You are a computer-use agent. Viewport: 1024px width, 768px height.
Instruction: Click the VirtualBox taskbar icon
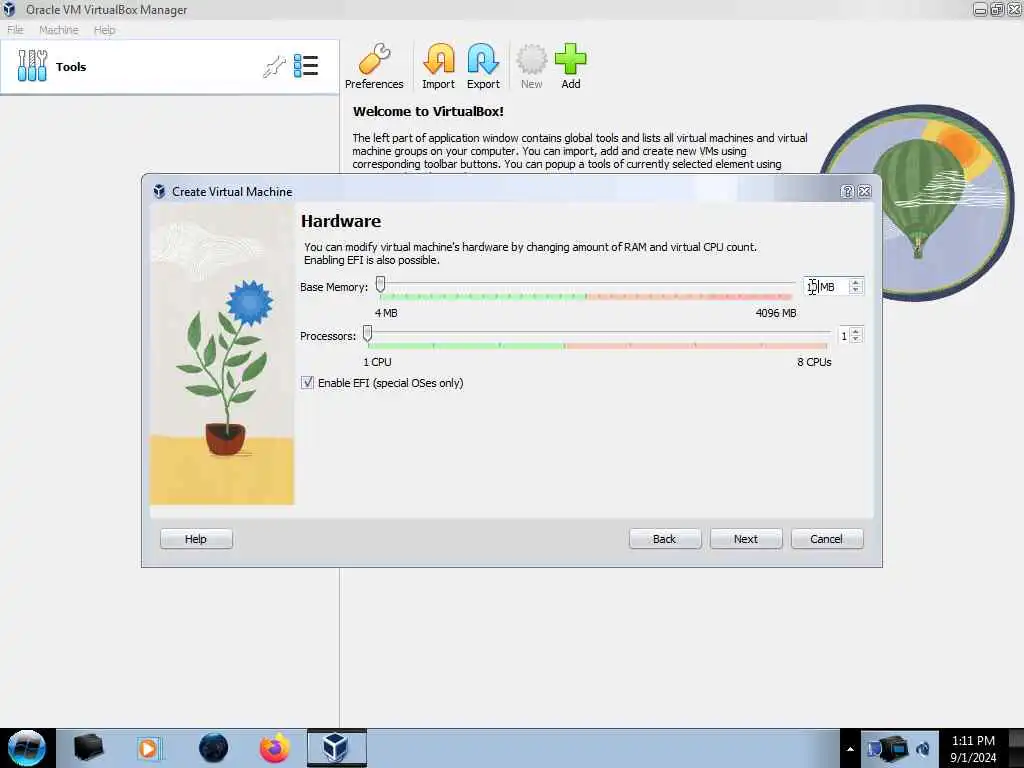click(336, 748)
